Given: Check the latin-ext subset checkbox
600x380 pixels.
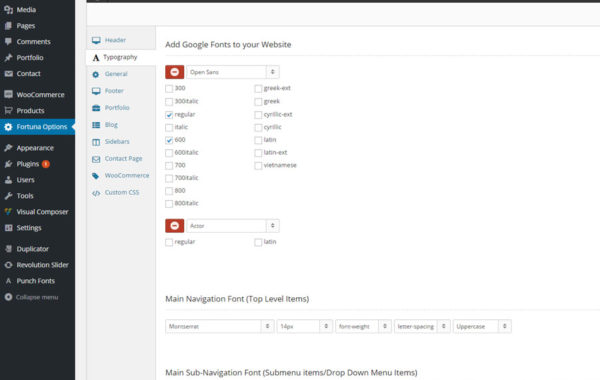Looking at the screenshot, I should coord(258,153).
